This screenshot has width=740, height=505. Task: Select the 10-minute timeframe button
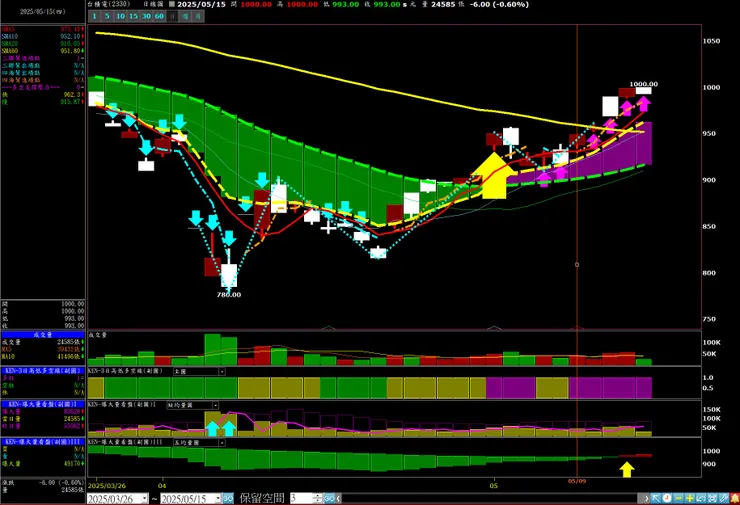click(120, 16)
